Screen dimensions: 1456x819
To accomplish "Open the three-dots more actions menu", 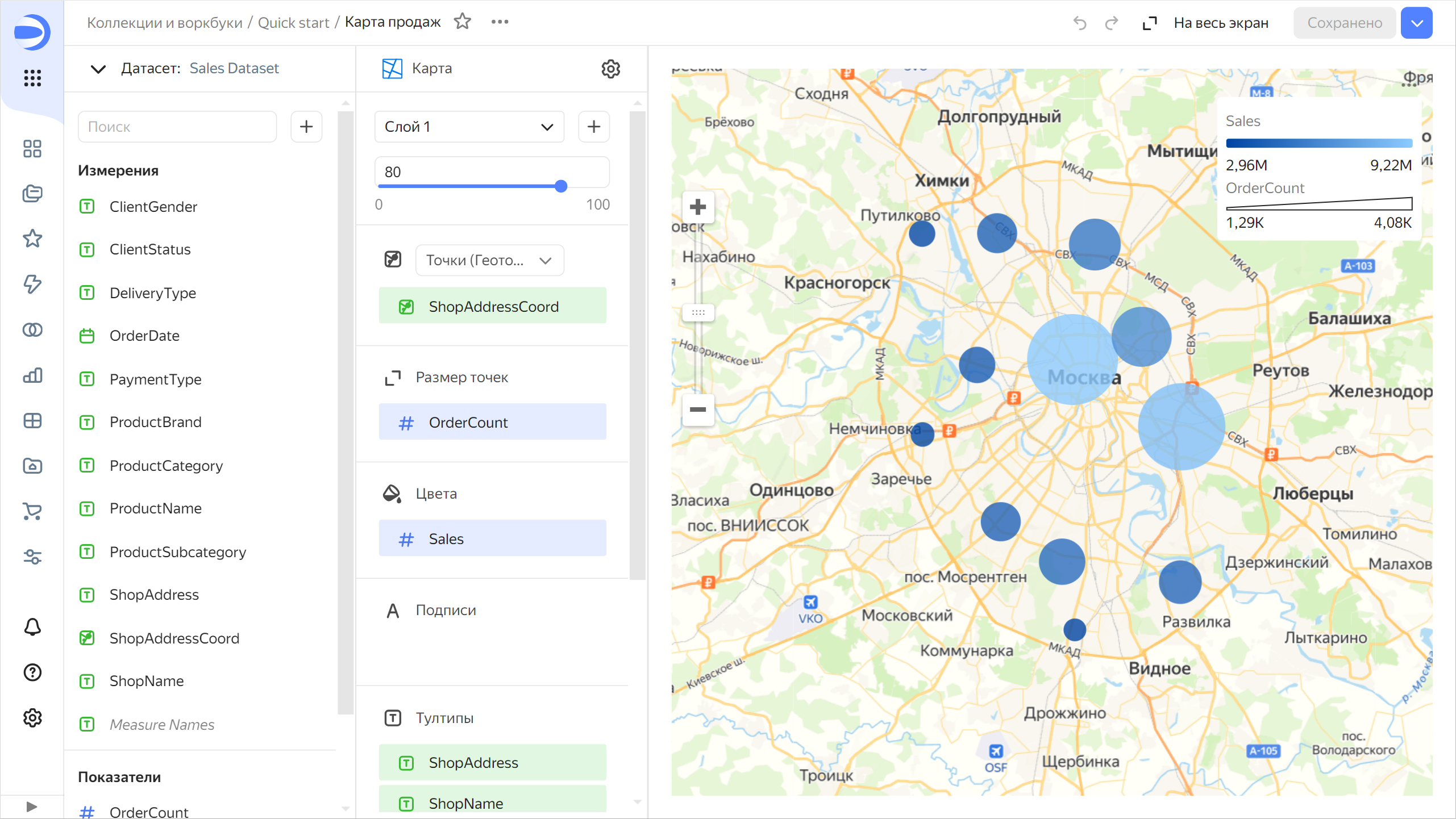I will pos(500,22).
